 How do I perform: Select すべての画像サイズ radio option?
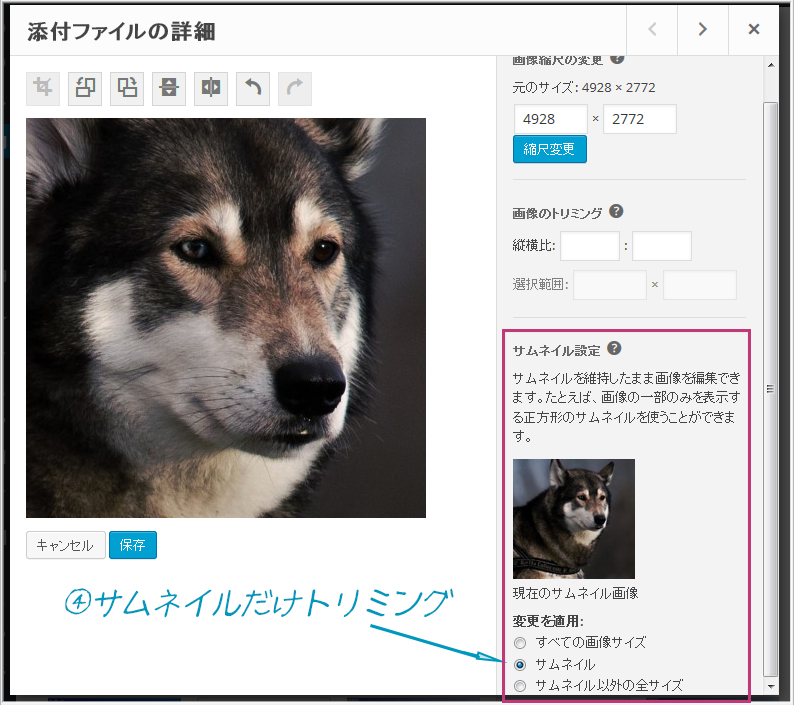pos(520,642)
